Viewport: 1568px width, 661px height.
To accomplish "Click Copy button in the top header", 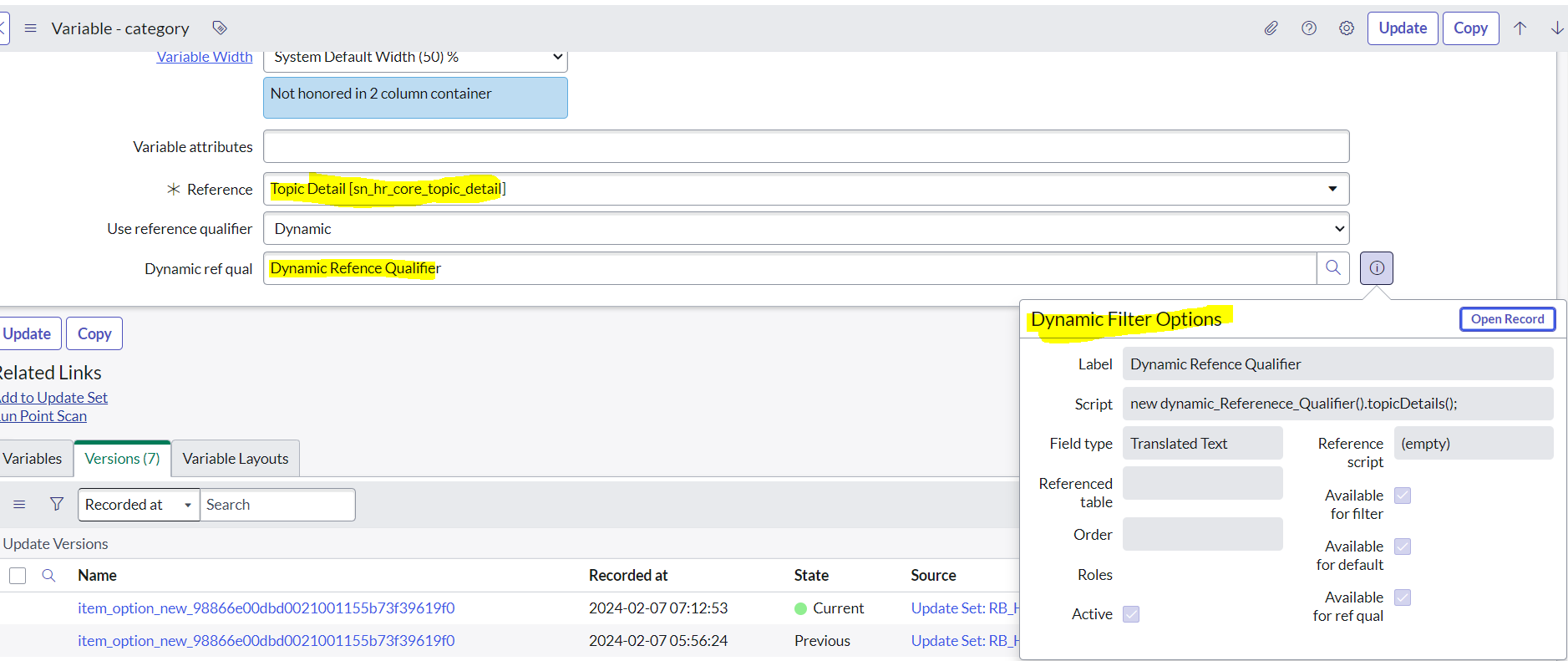I will pos(1470,28).
